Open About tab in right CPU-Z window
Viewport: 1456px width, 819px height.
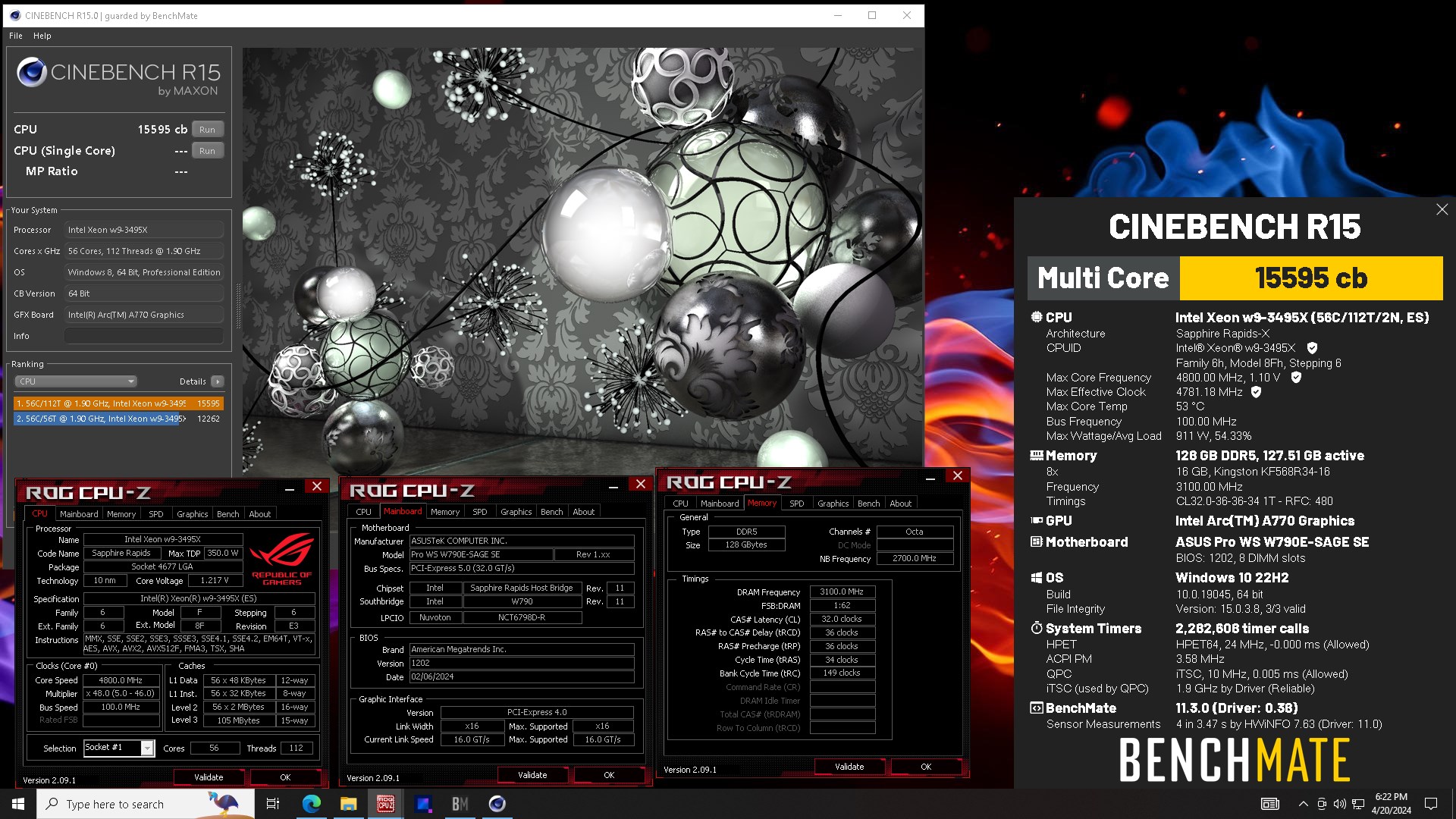pos(901,503)
